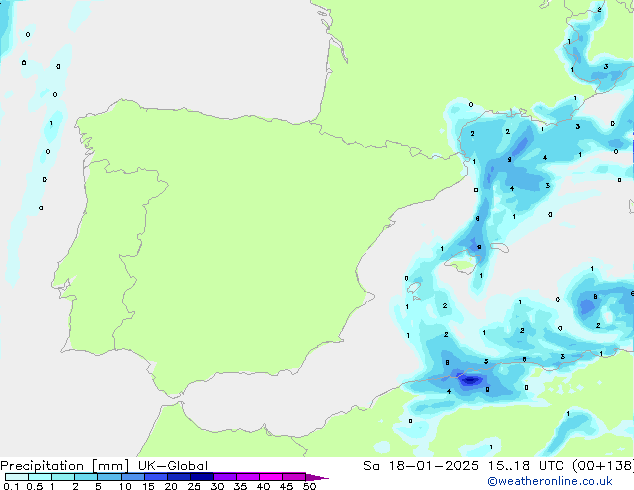This screenshot has height=490, width=634.
Task: Click the 'UK-Global' model label
Action: (173, 466)
